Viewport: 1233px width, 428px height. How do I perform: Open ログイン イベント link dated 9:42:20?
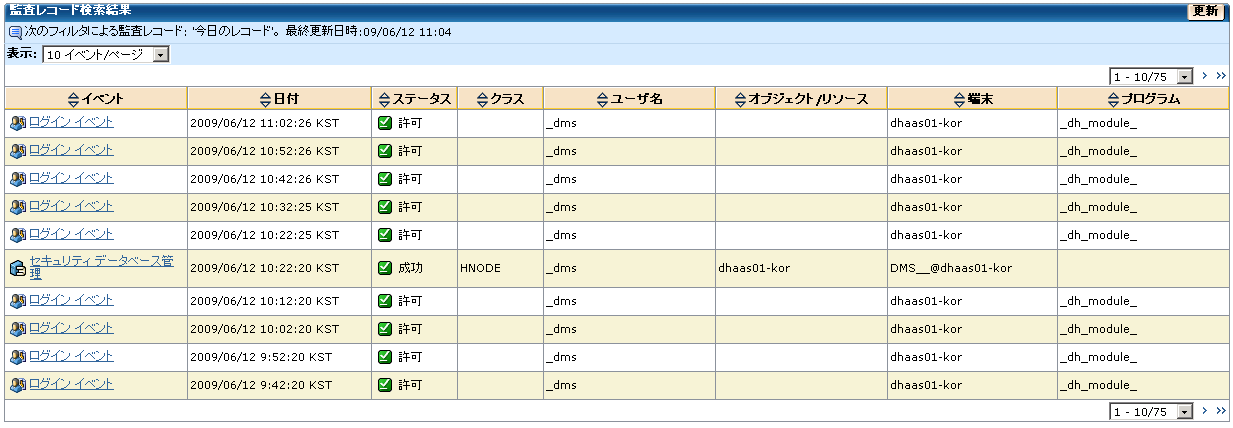(71, 384)
